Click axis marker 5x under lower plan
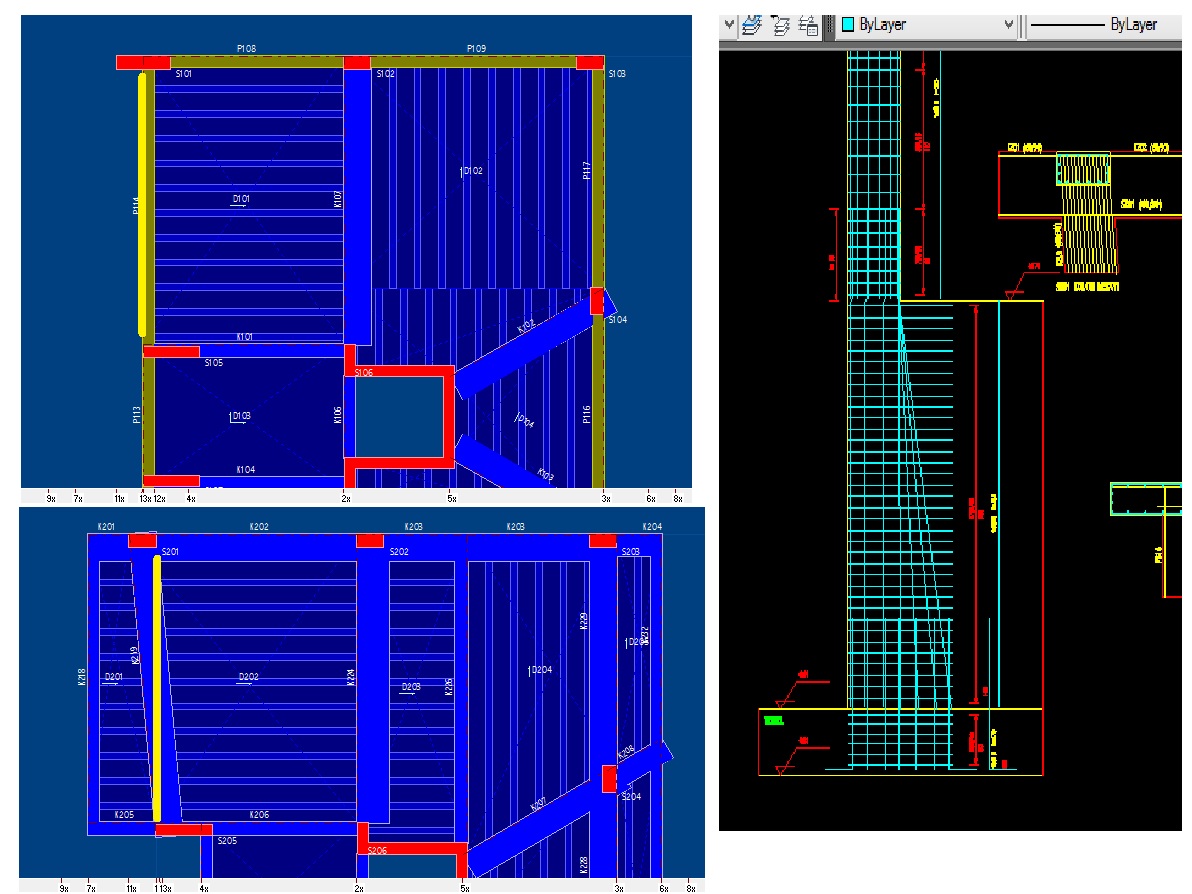Viewport: 1192px width, 894px height. click(465, 887)
